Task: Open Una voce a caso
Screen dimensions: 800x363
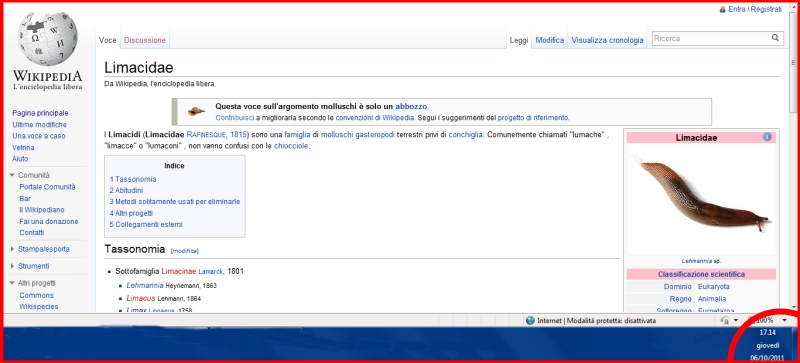Action: coord(39,136)
